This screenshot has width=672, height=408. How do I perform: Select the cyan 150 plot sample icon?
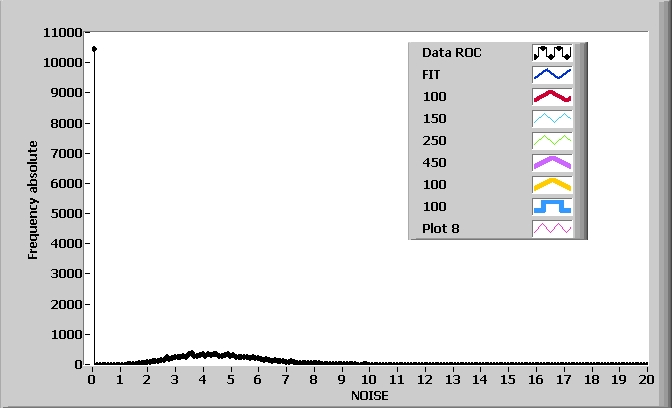coord(551,118)
